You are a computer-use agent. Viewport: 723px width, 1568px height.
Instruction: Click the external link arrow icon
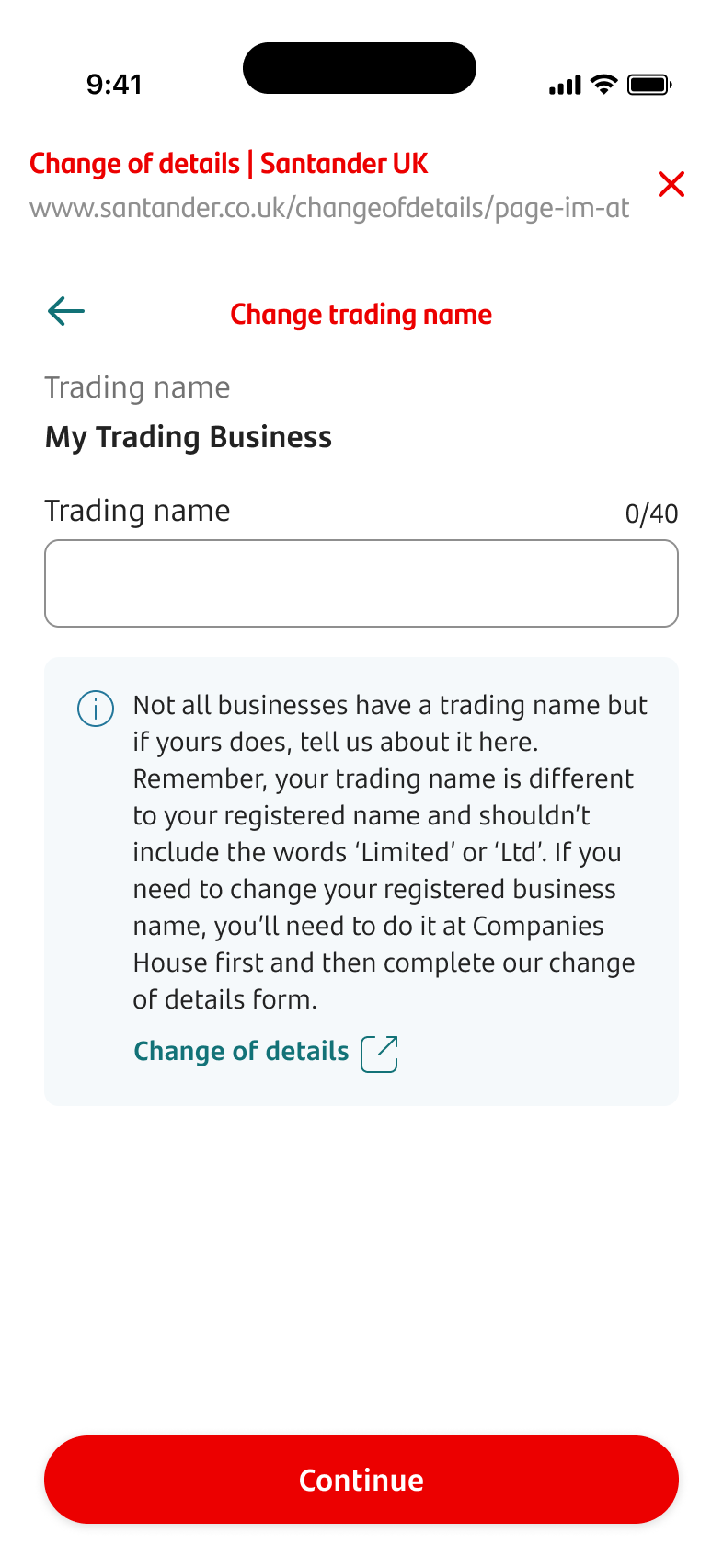pyautogui.click(x=379, y=1054)
